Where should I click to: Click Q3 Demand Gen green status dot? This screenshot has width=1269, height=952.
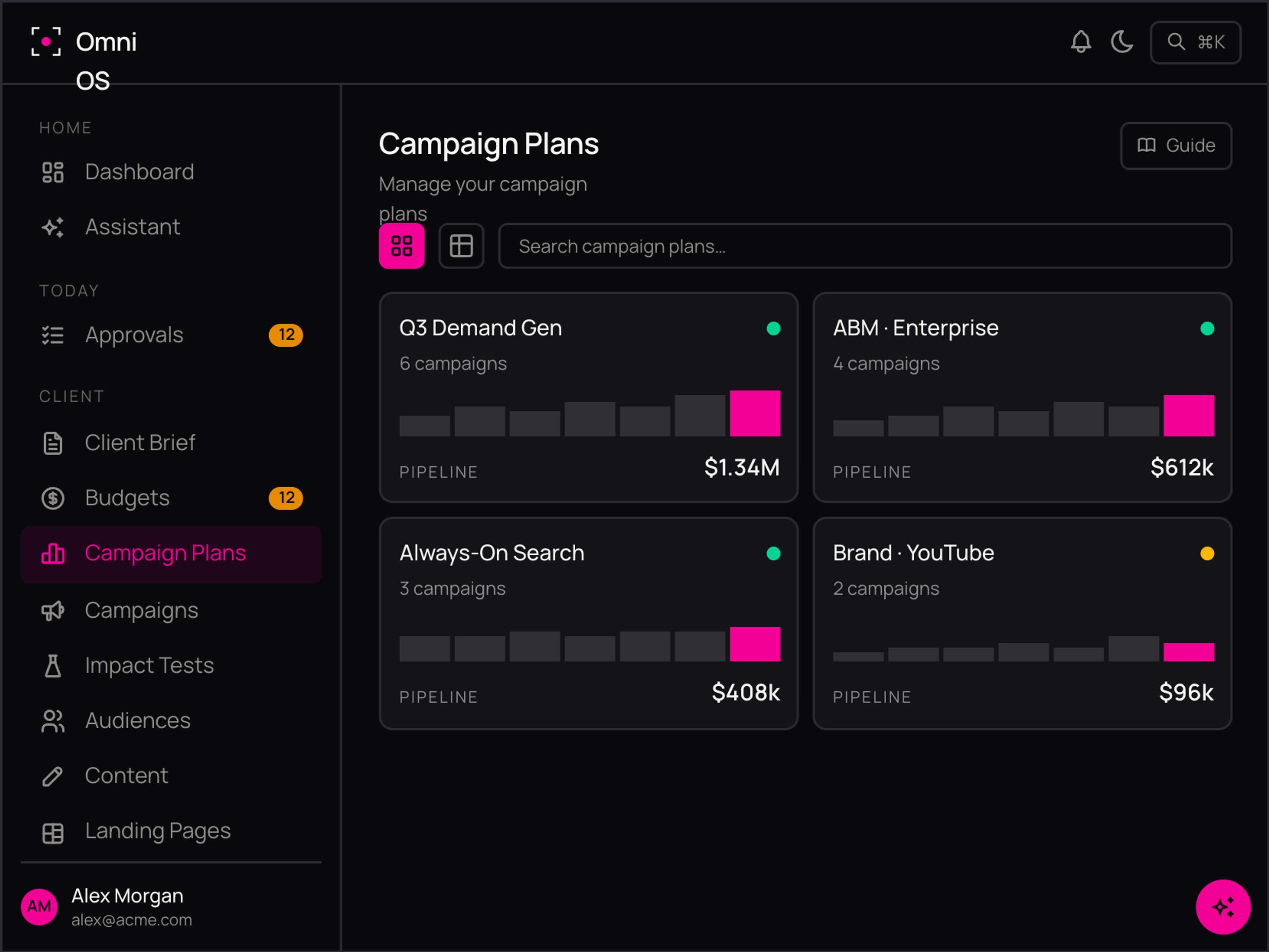773,328
